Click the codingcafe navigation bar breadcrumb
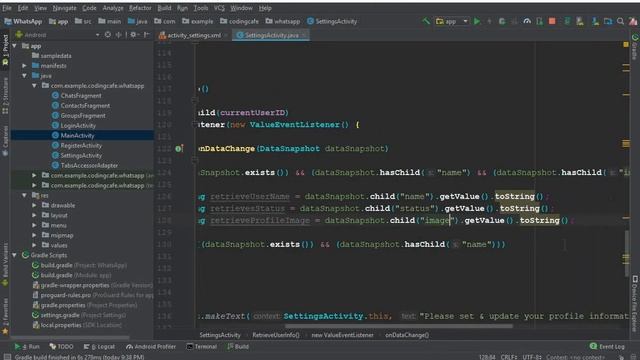 click(x=239, y=21)
